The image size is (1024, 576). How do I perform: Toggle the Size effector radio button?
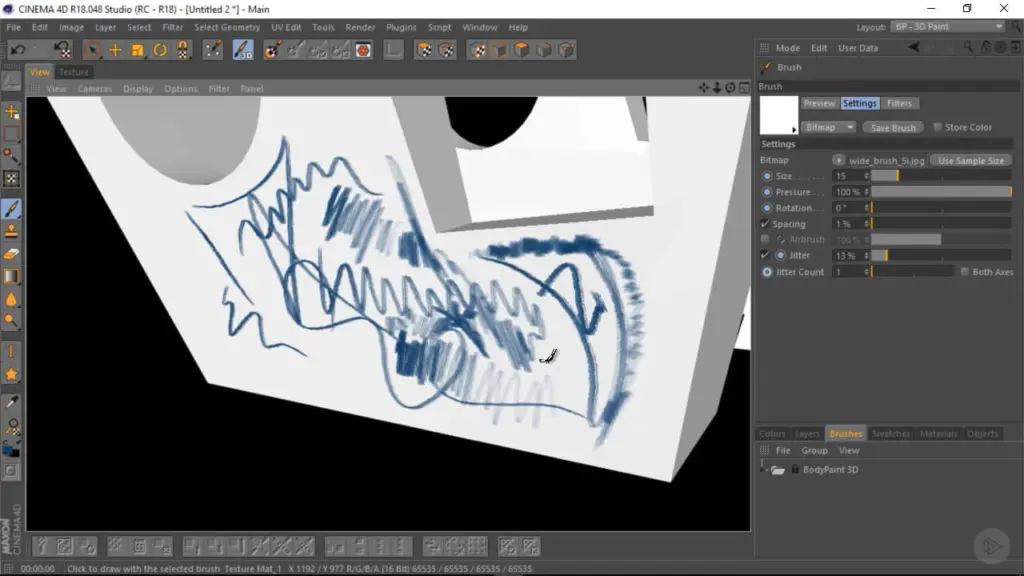click(x=767, y=176)
